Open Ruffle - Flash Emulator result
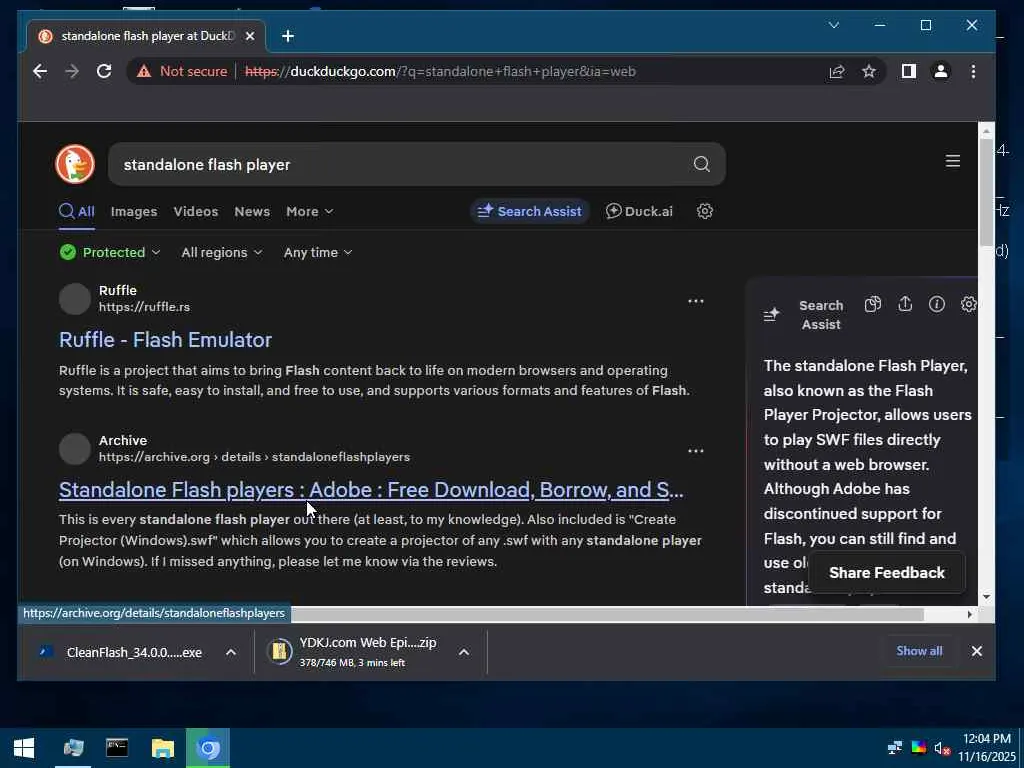 (x=165, y=340)
